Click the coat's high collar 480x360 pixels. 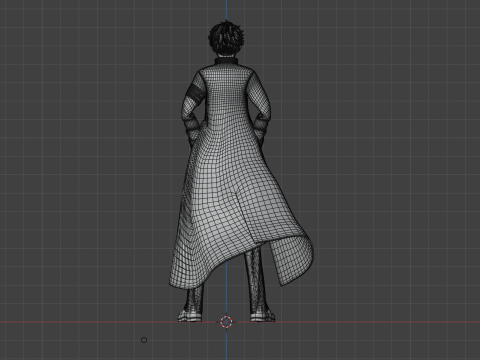(226, 62)
